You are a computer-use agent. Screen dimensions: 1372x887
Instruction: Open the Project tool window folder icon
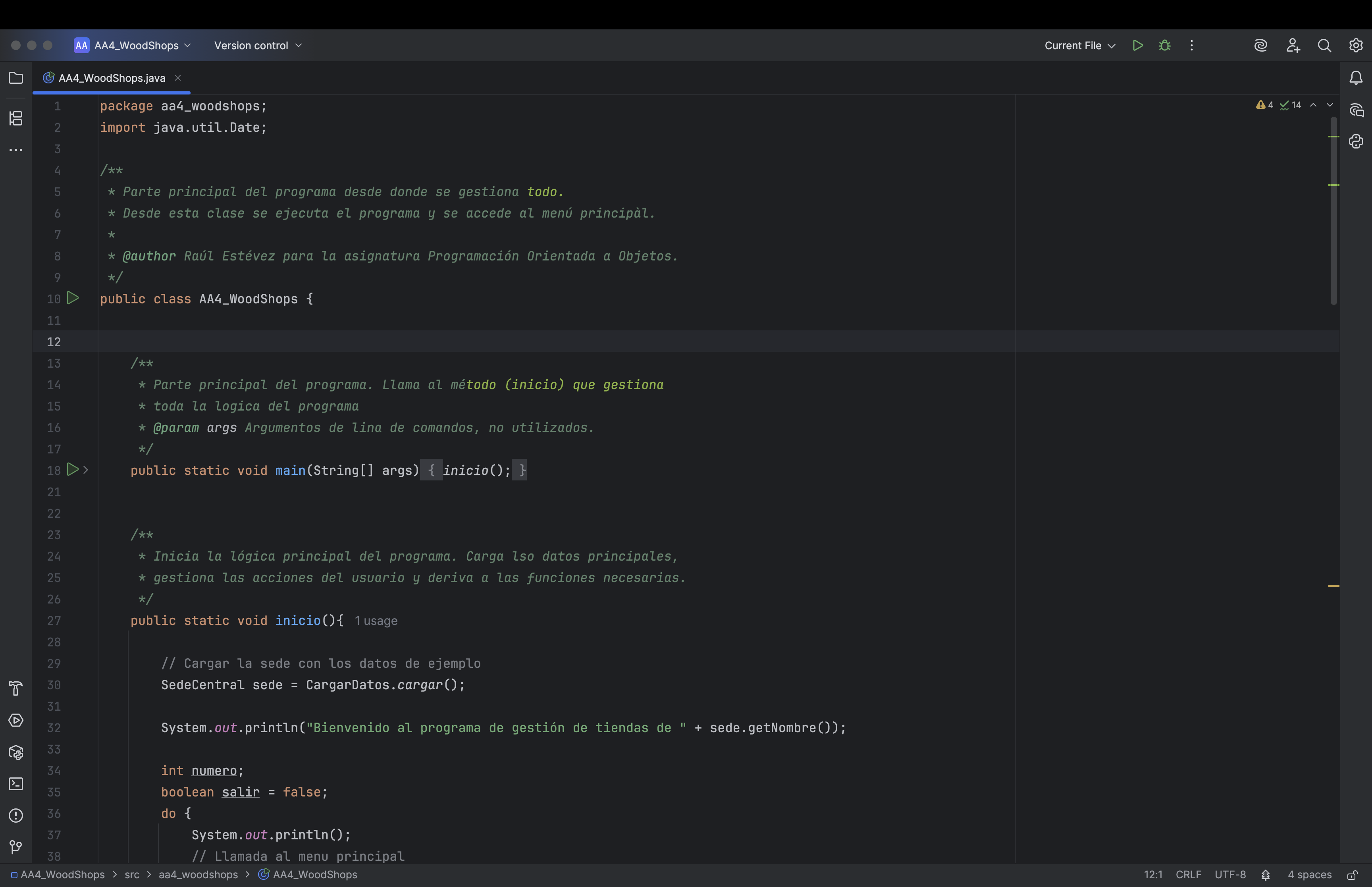click(15, 78)
